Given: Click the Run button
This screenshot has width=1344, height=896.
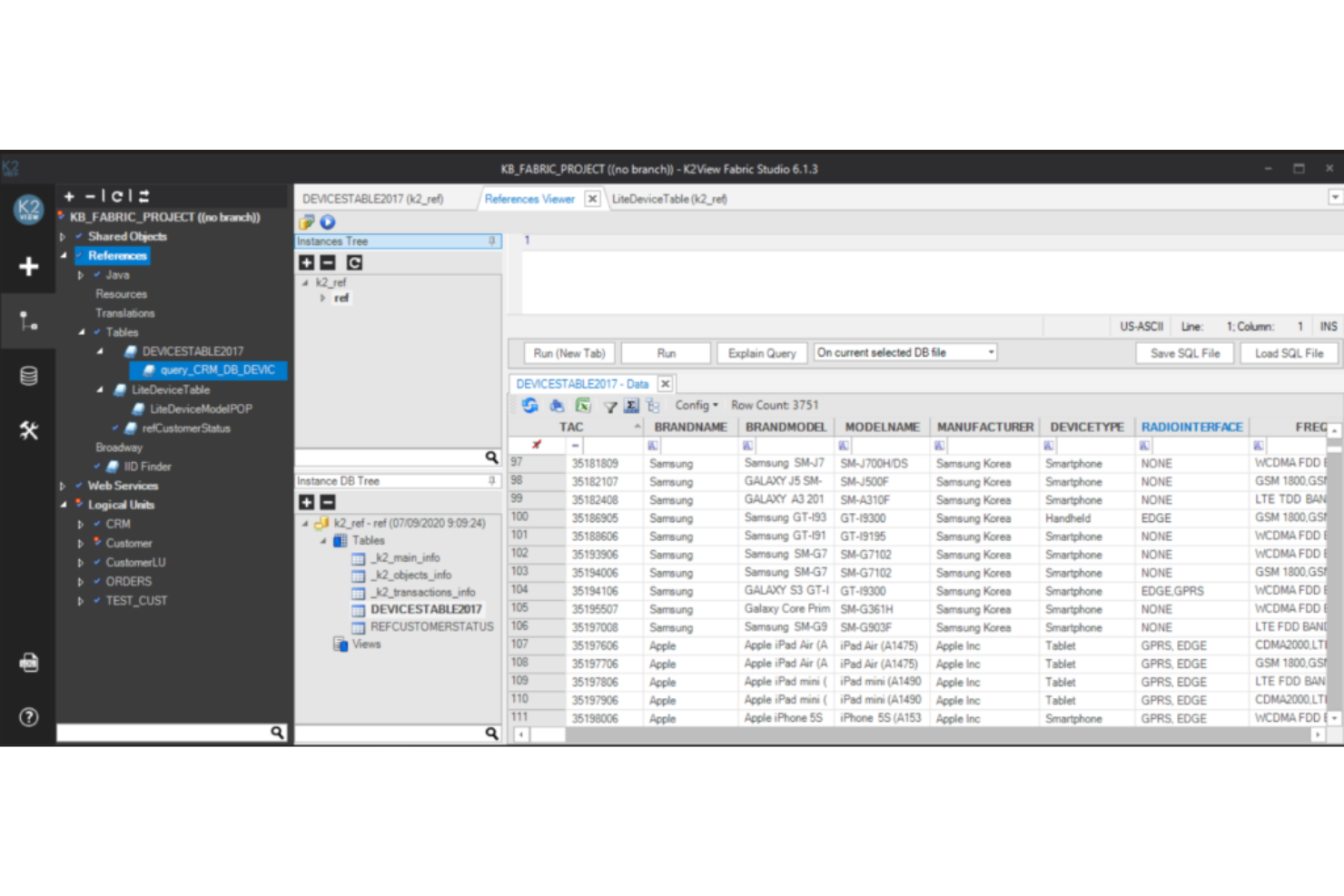Looking at the screenshot, I should (x=667, y=353).
